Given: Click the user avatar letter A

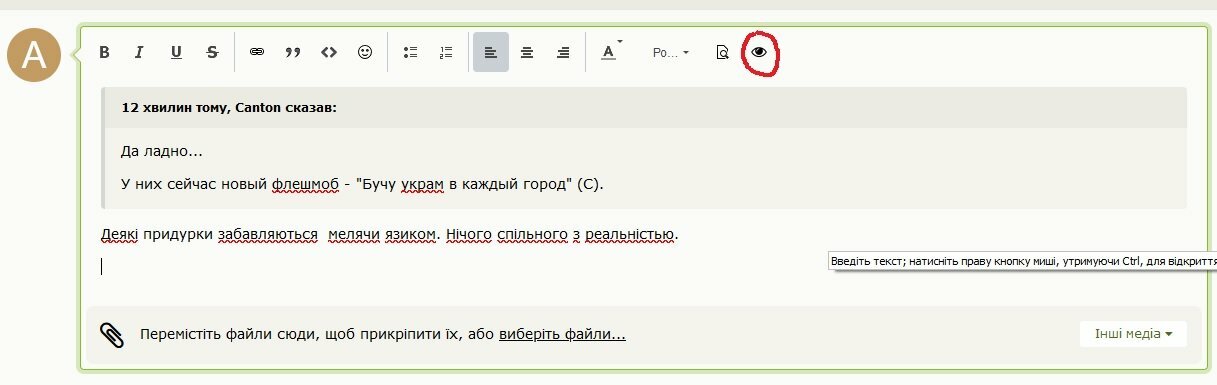Looking at the screenshot, I should coord(34,56).
